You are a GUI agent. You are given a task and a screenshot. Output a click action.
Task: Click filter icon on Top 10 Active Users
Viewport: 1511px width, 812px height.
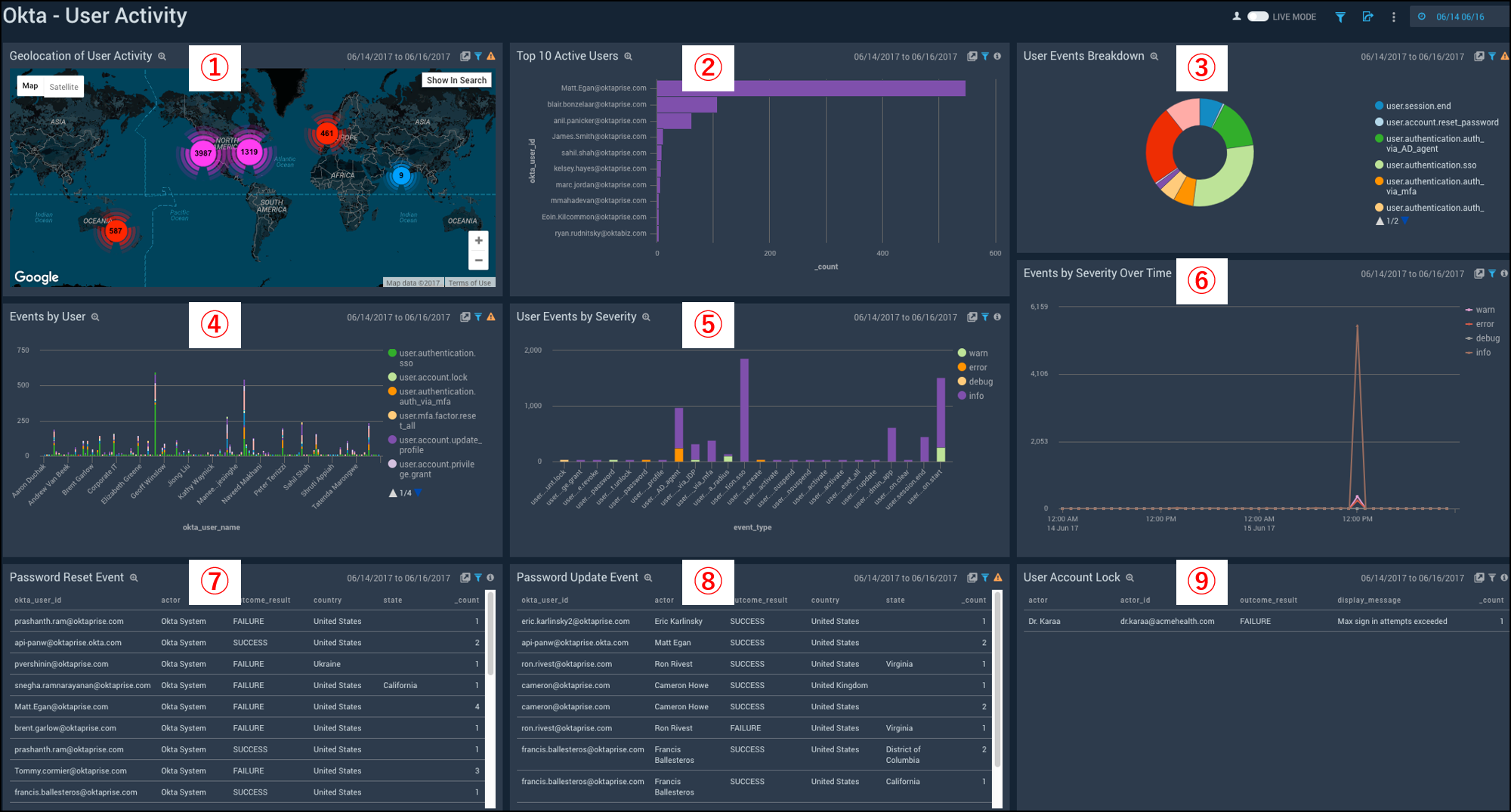point(985,57)
